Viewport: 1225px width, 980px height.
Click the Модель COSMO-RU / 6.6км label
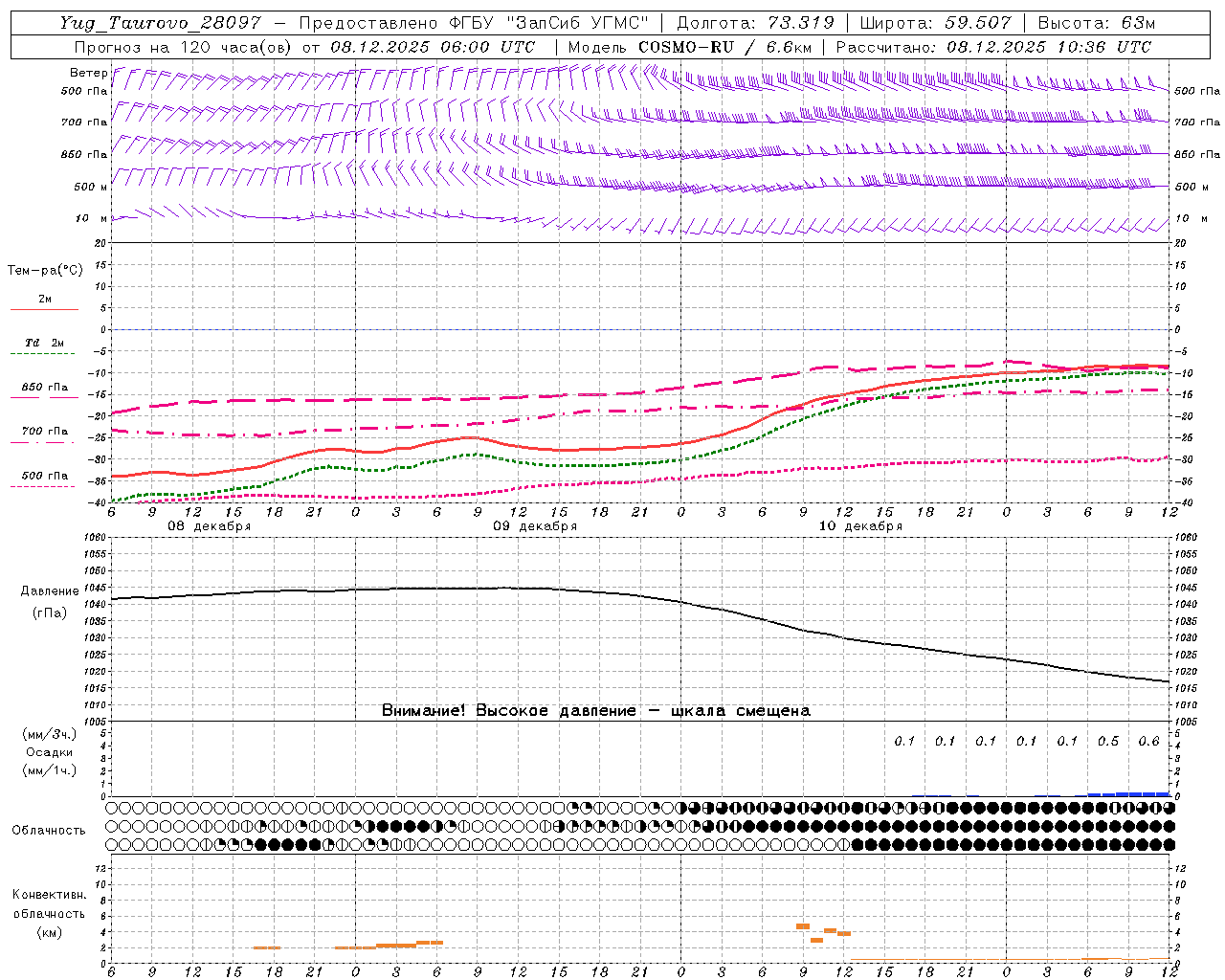click(690, 47)
